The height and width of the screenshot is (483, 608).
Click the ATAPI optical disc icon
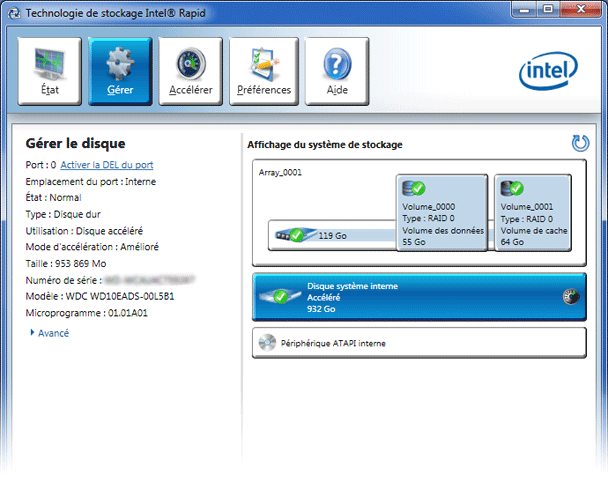tap(268, 343)
